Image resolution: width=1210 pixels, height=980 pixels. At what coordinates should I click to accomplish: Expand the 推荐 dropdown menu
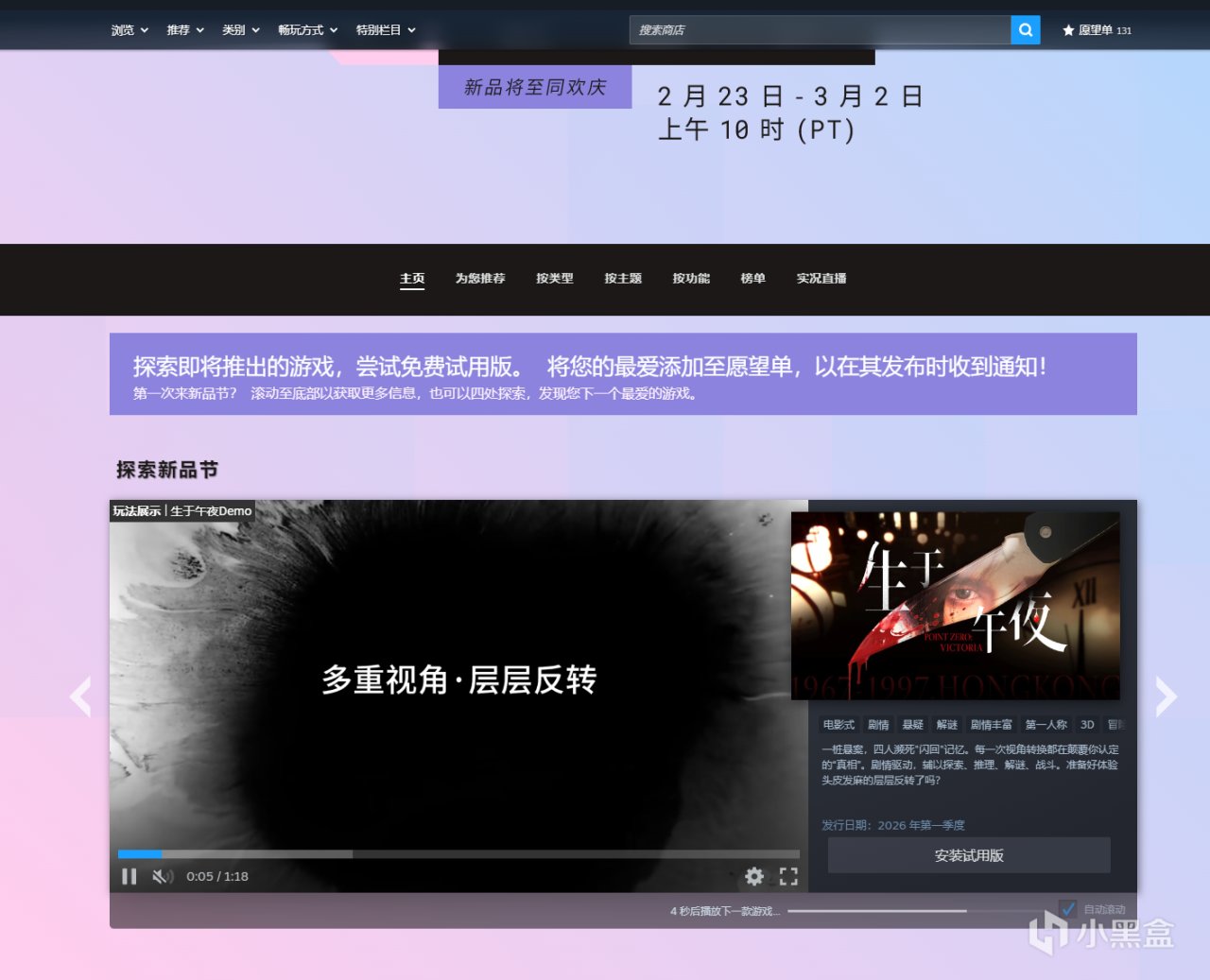185,30
